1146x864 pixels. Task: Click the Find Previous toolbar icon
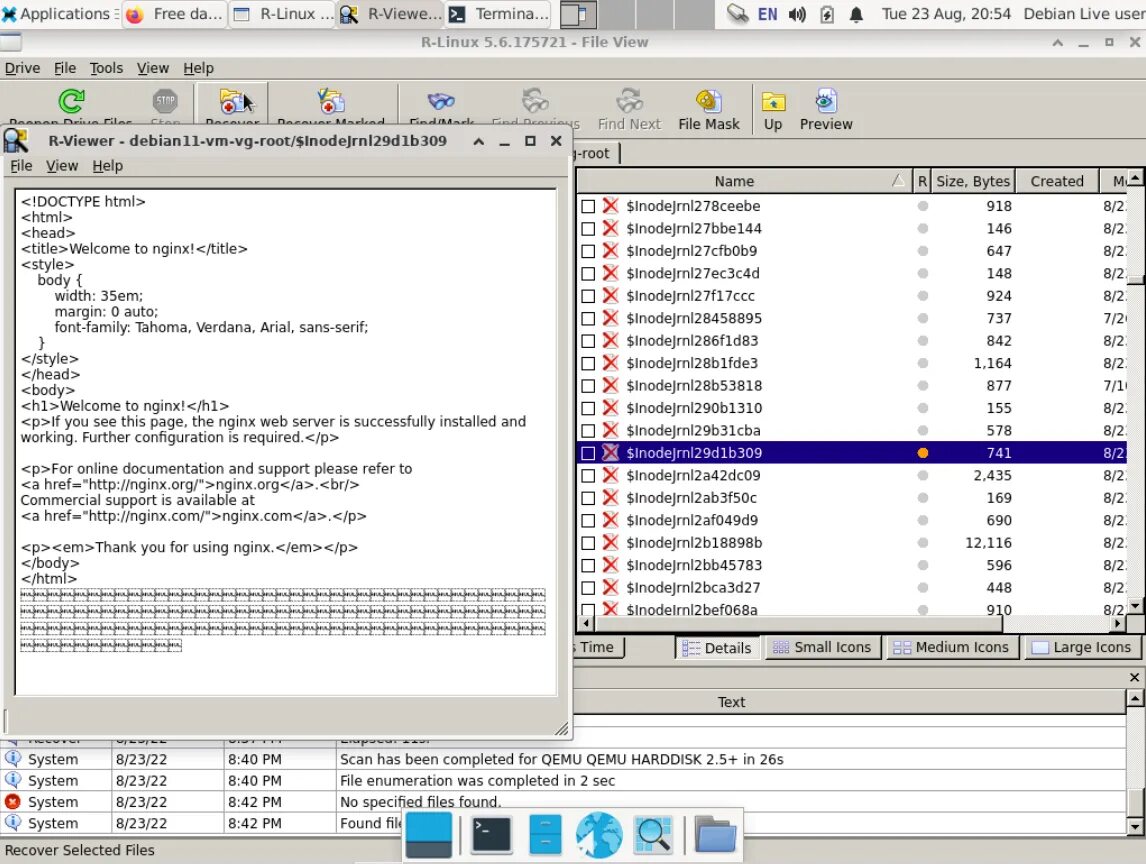point(535,102)
